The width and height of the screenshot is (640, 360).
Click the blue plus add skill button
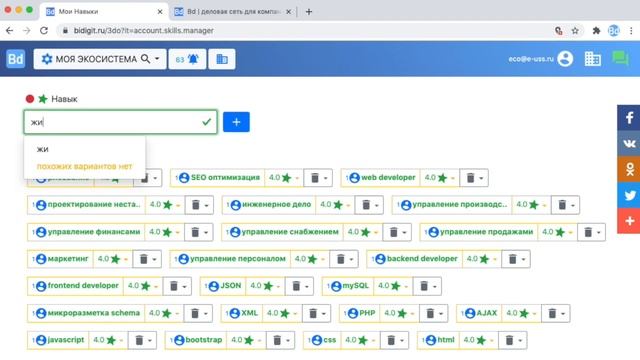coord(236,122)
